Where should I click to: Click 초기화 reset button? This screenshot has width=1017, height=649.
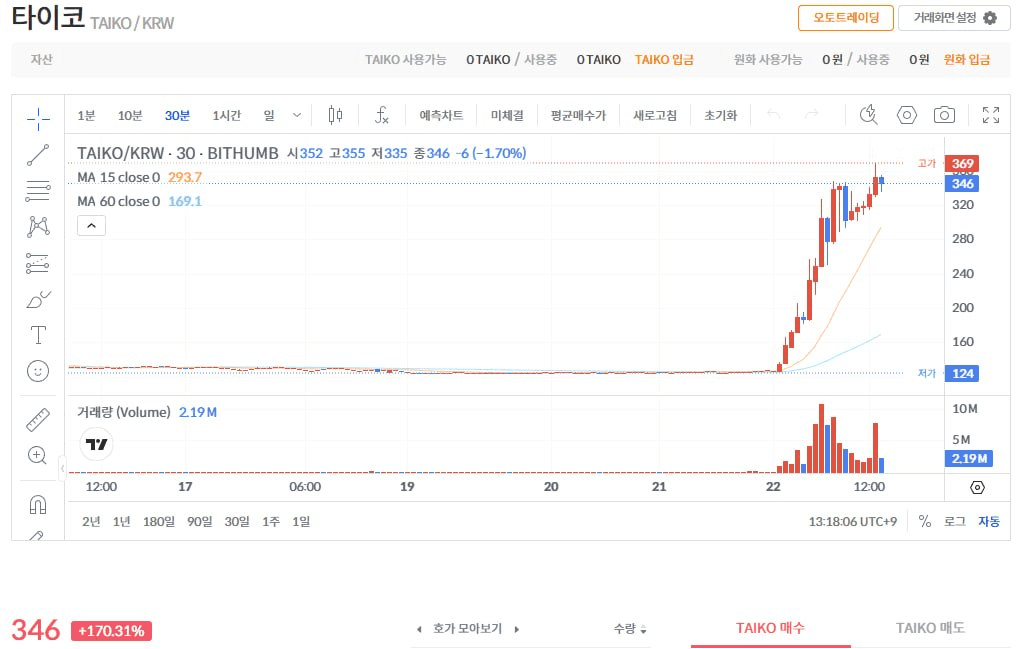click(721, 115)
